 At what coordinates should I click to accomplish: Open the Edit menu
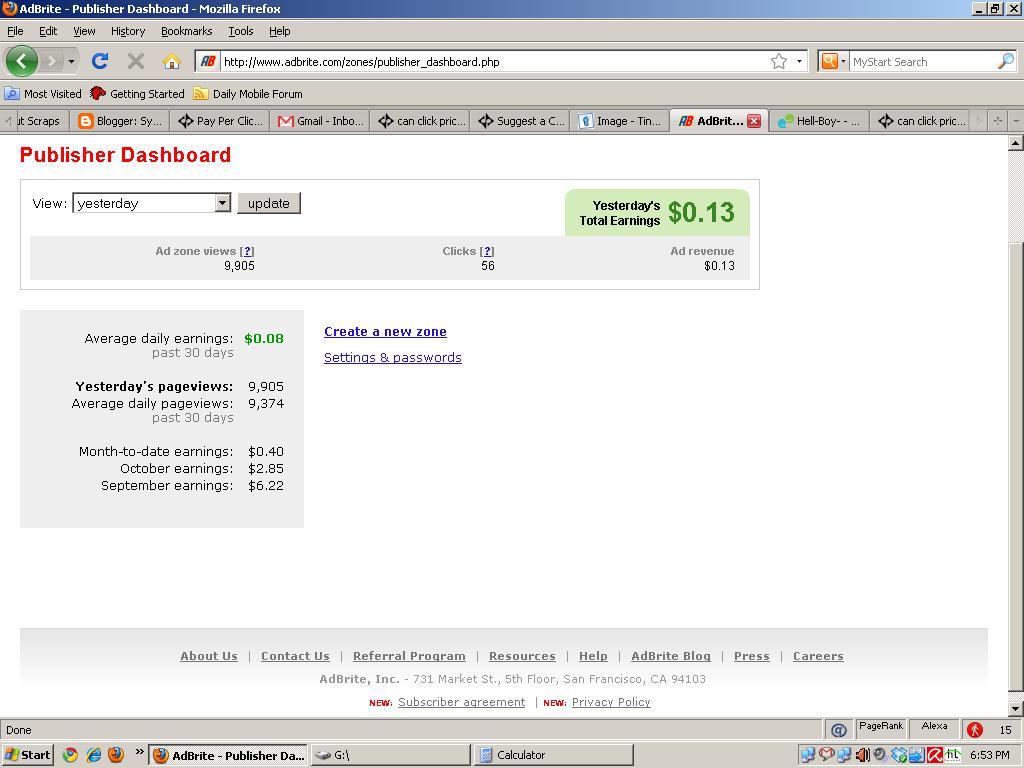click(48, 31)
